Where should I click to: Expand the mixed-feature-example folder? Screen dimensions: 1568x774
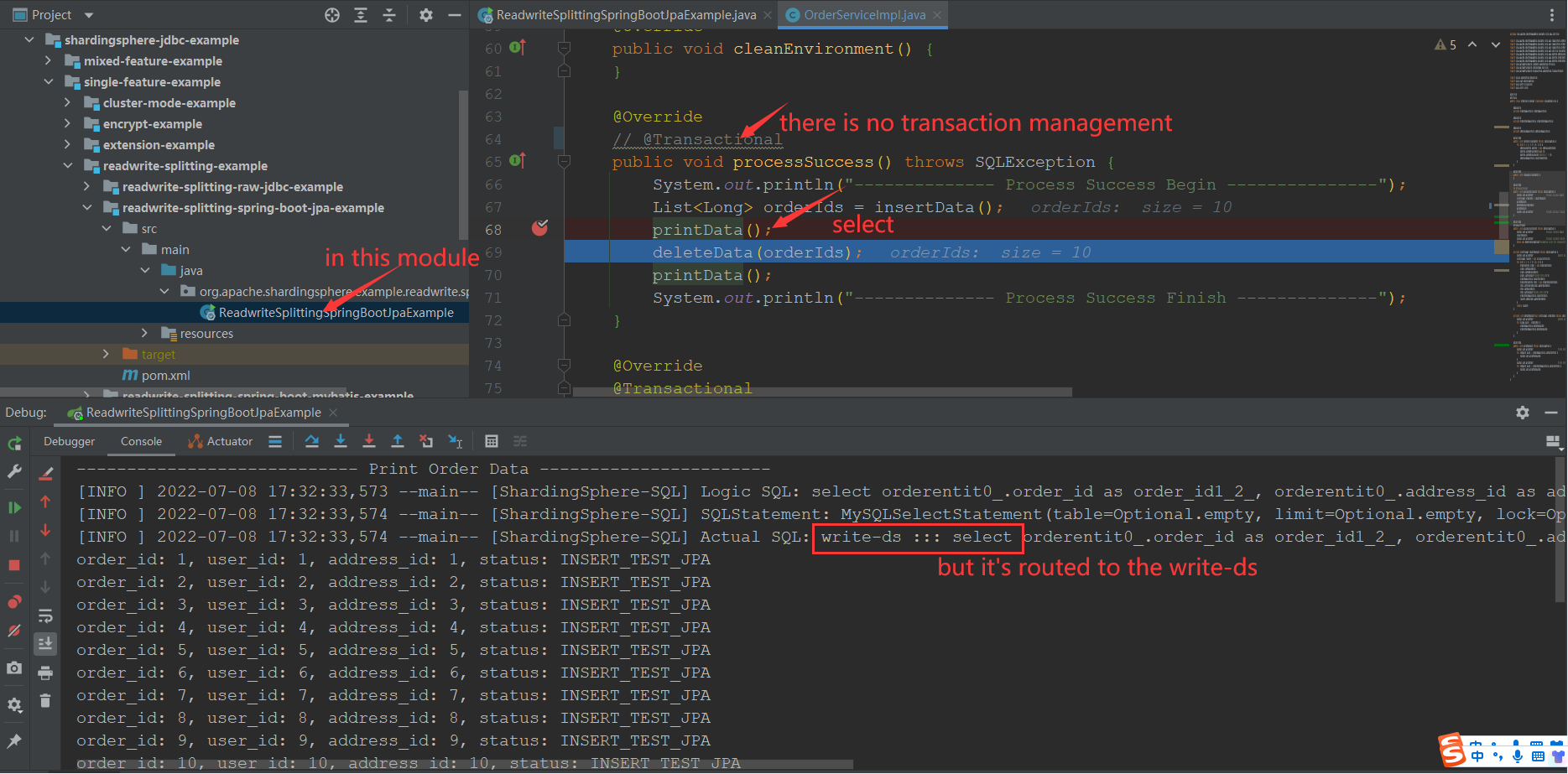pos(49,60)
